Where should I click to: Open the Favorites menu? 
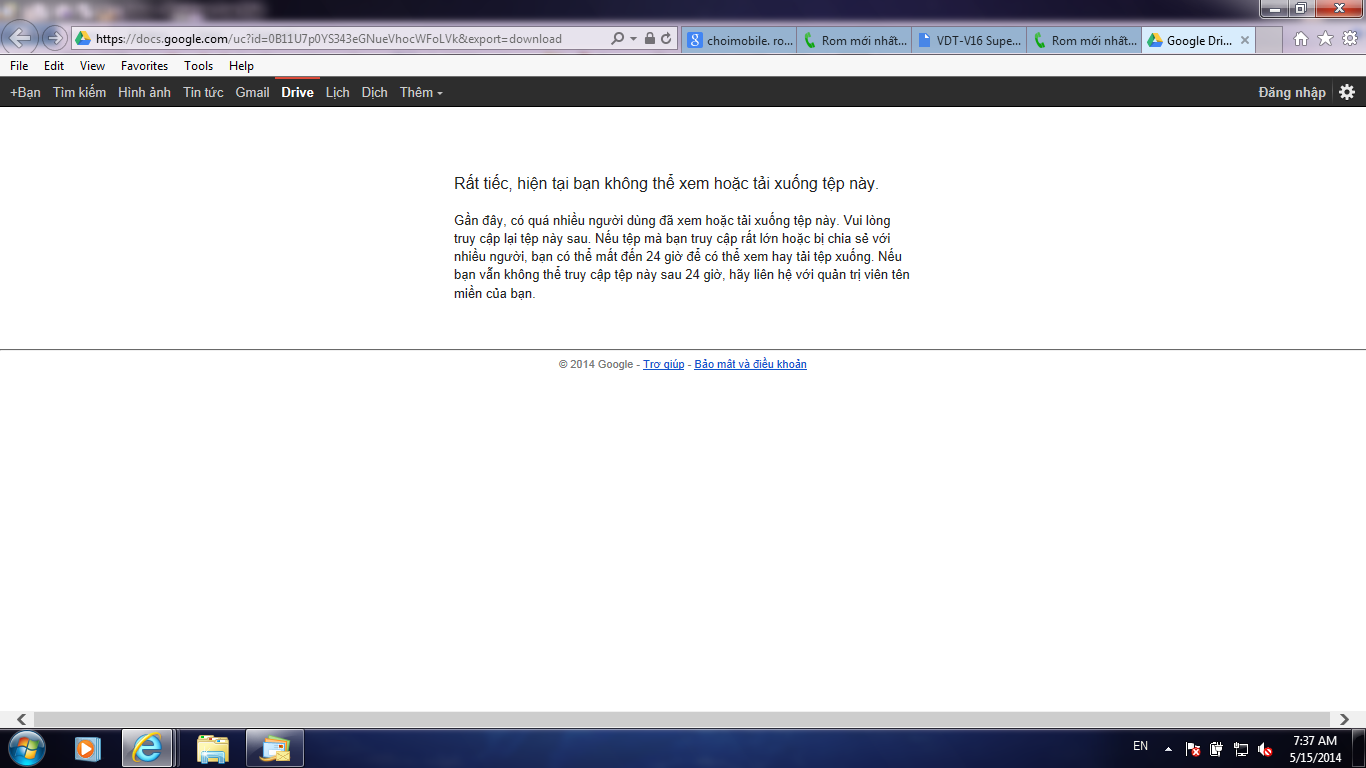click(144, 66)
